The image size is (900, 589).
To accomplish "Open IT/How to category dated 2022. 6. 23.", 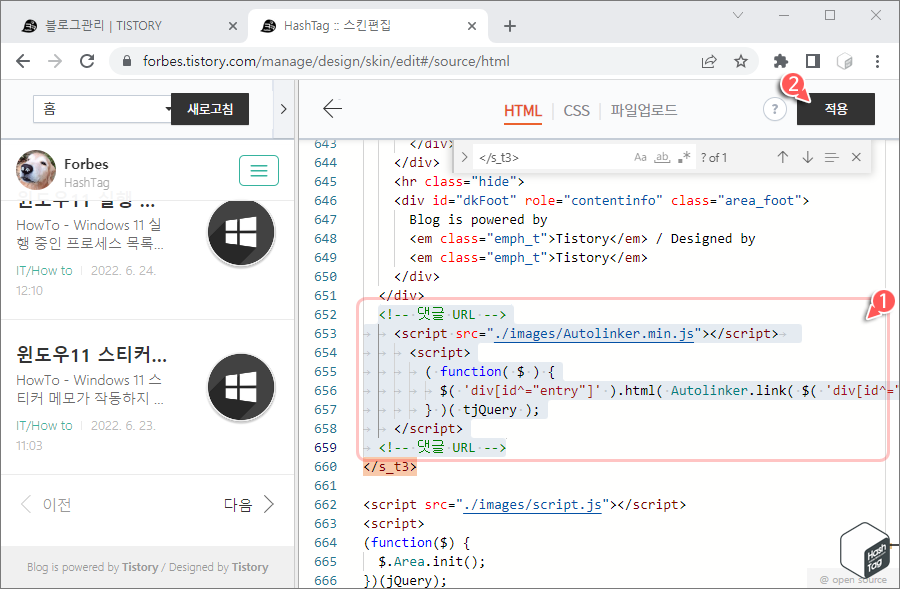I will click(44, 425).
